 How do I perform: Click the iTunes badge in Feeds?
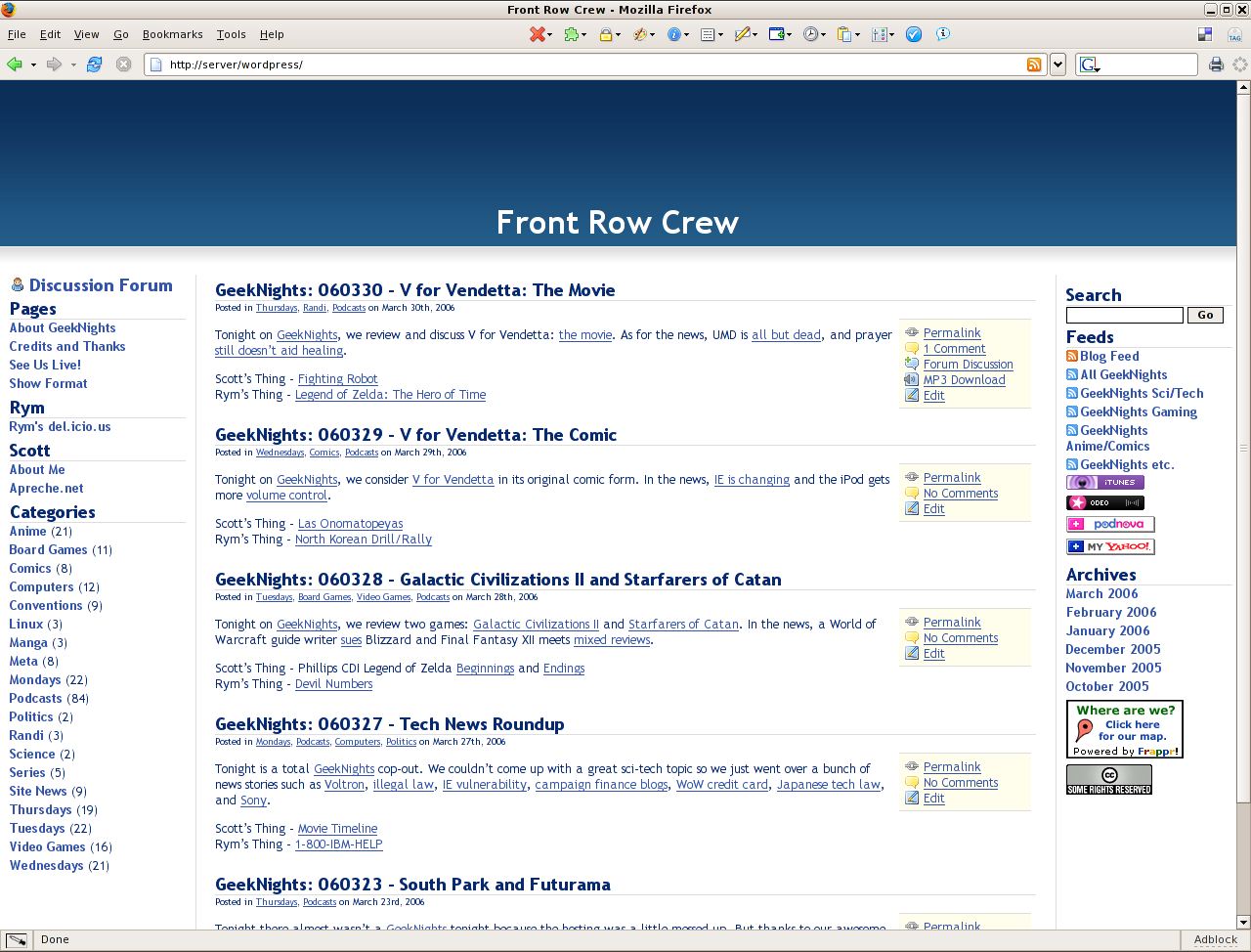tap(1105, 483)
